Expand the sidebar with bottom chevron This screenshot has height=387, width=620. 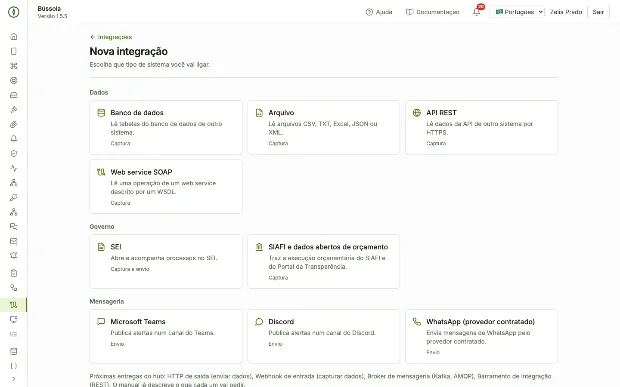point(13,379)
